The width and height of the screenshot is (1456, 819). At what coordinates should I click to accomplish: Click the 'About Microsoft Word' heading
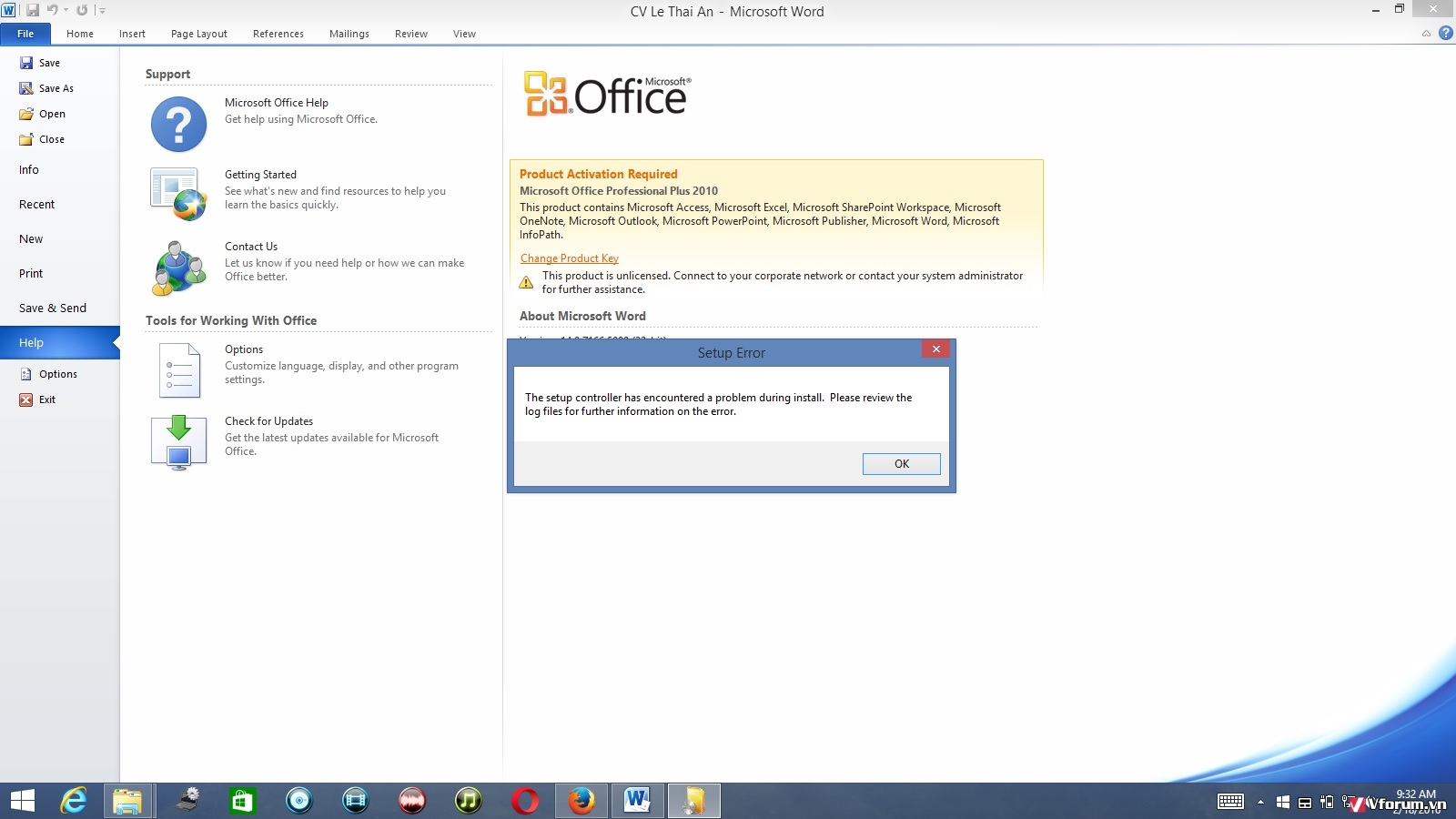pos(582,316)
